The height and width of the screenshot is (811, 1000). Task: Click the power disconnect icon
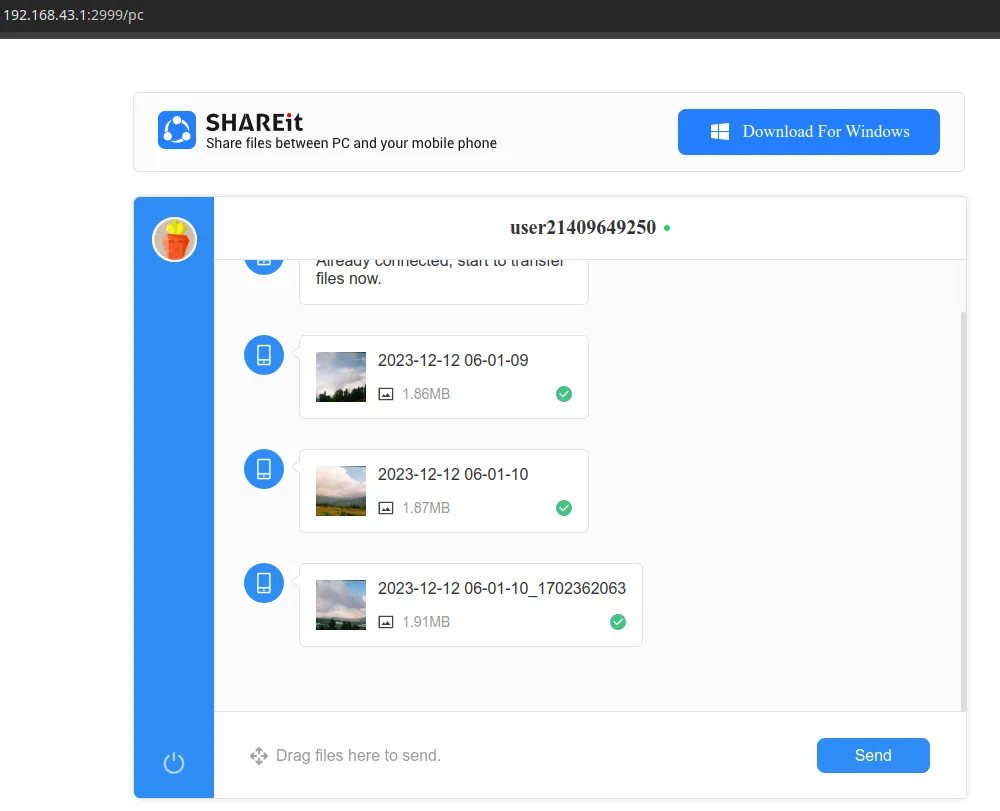coord(174,763)
